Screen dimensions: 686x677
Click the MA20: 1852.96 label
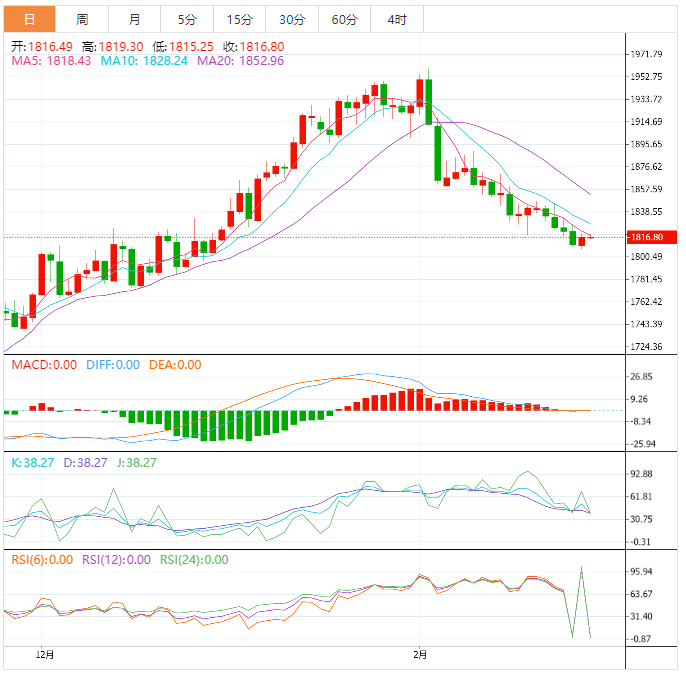[241, 61]
